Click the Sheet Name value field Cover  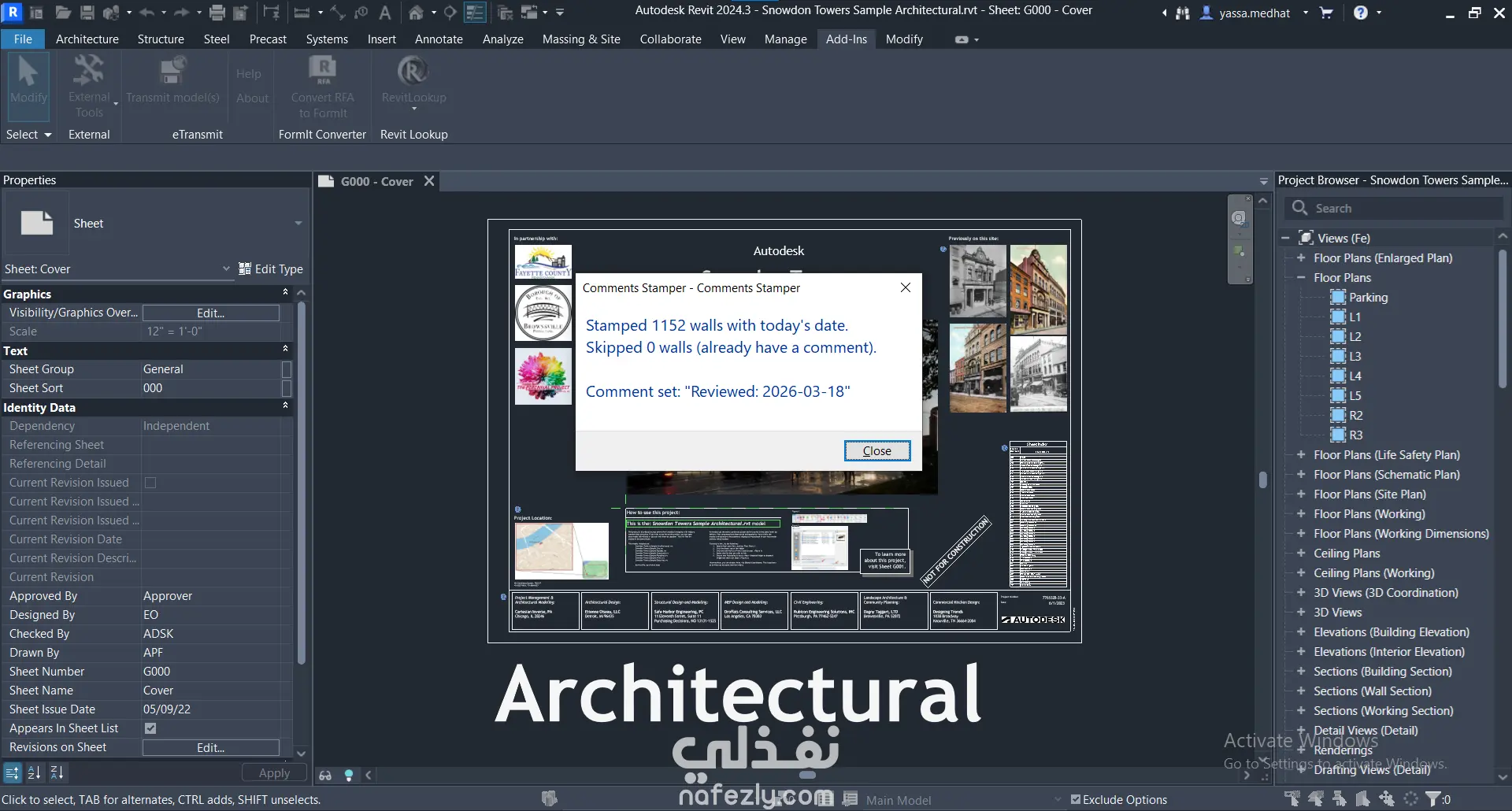pos(210,691)
